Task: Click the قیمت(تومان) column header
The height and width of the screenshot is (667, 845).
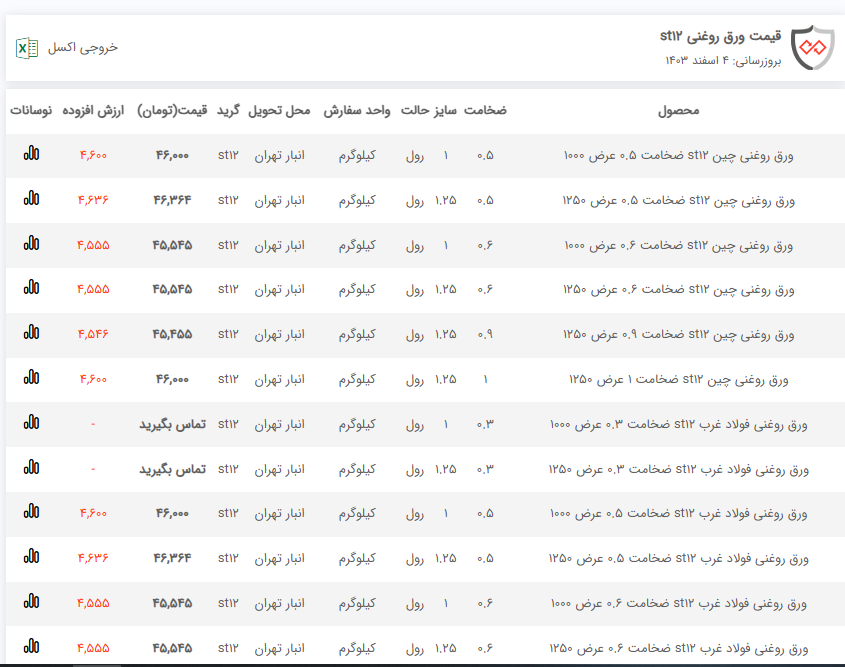Action: click(172, 110)
